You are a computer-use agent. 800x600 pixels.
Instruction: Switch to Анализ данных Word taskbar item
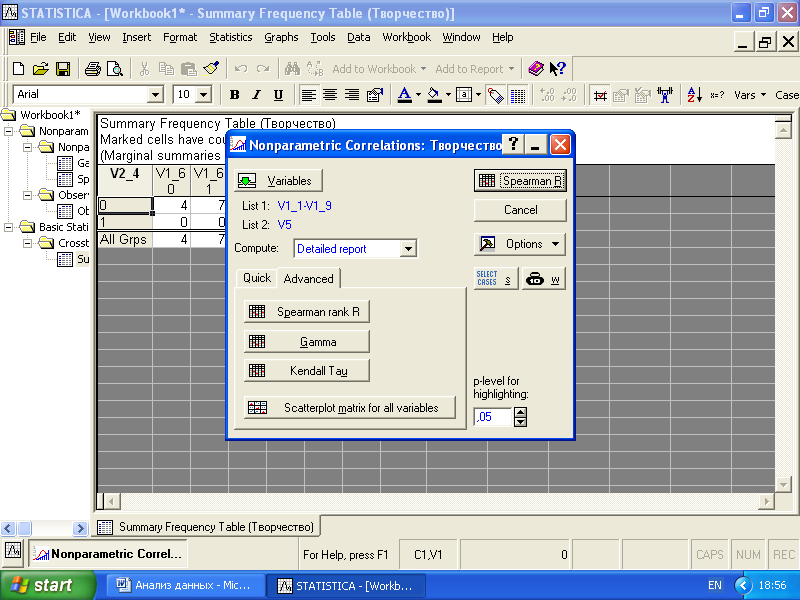point(185,585)
